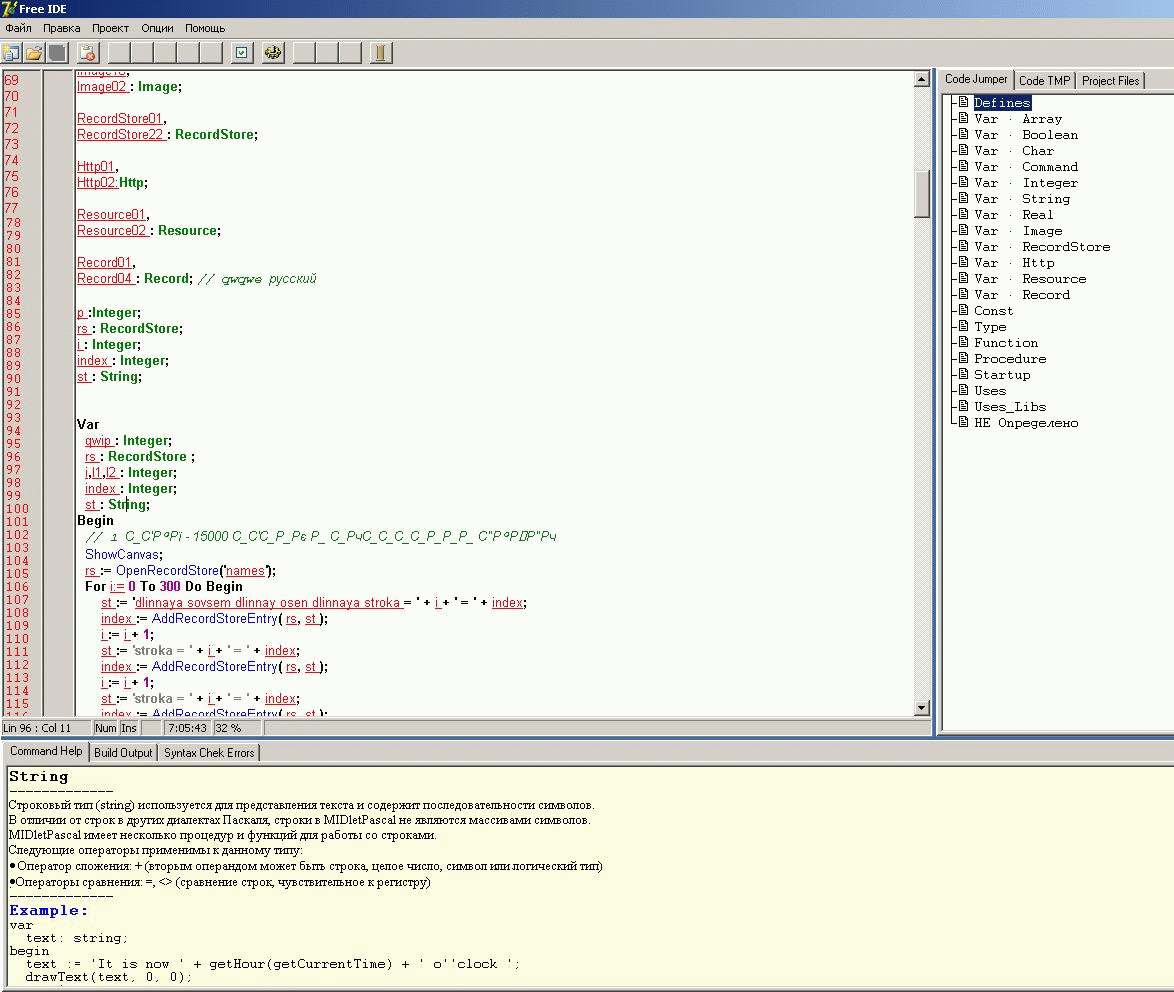The width and height of the screenshot is (1174, 992).
Task: Select the Uses_Libs tree item
Action: coord(1010,407)
